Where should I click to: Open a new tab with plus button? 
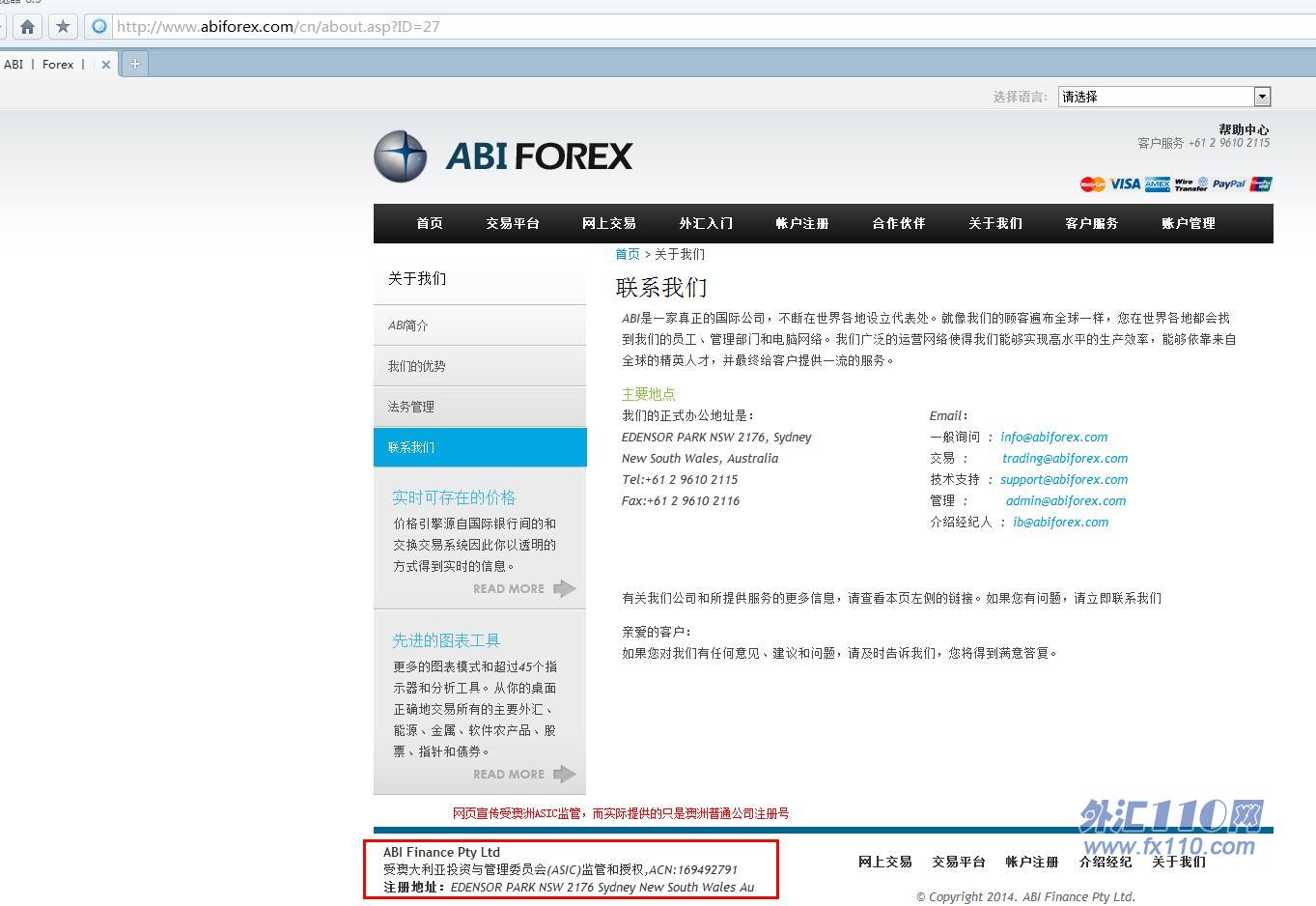135,64
